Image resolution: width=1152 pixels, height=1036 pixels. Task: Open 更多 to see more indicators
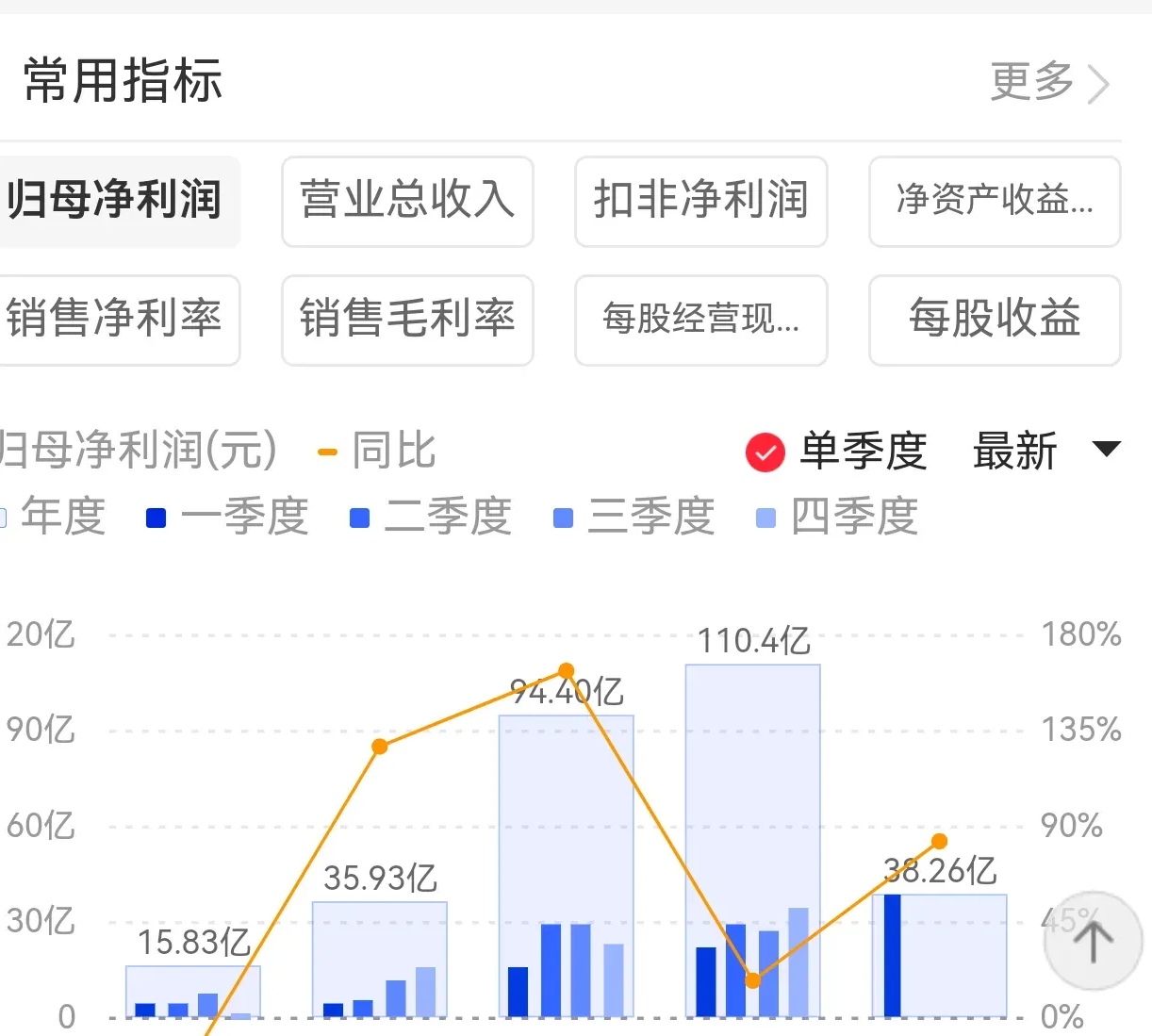coord(1031,81)
